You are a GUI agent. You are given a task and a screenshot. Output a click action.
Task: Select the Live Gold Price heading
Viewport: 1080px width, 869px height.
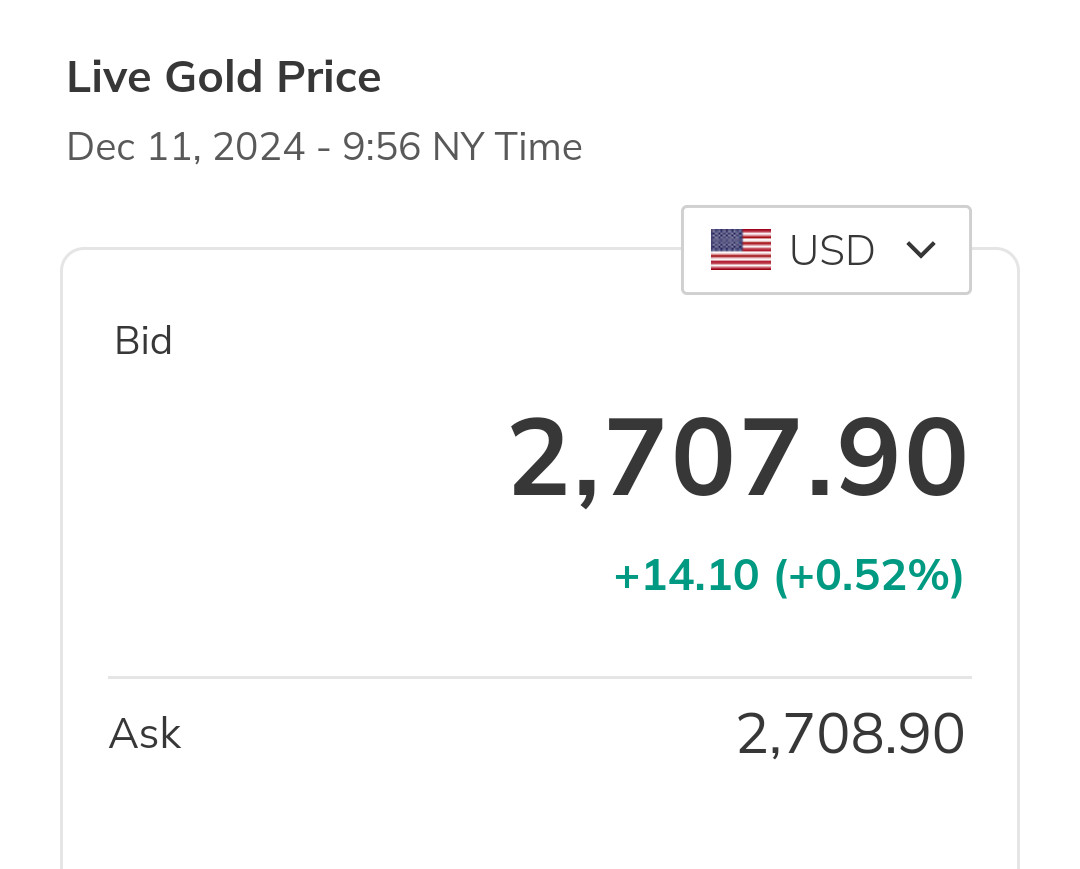pyautogui.click(x=224, y=77)
